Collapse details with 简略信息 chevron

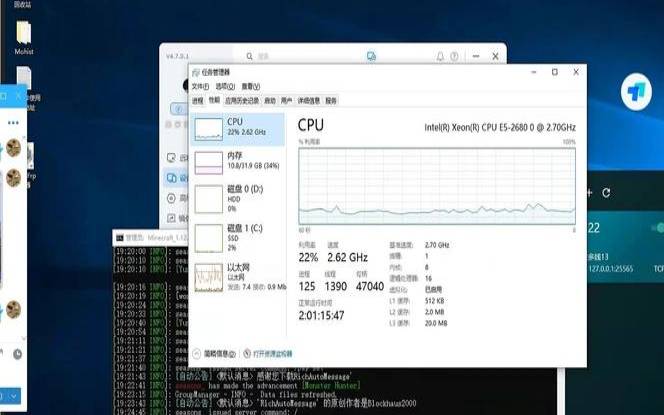(x=196, y=353)
